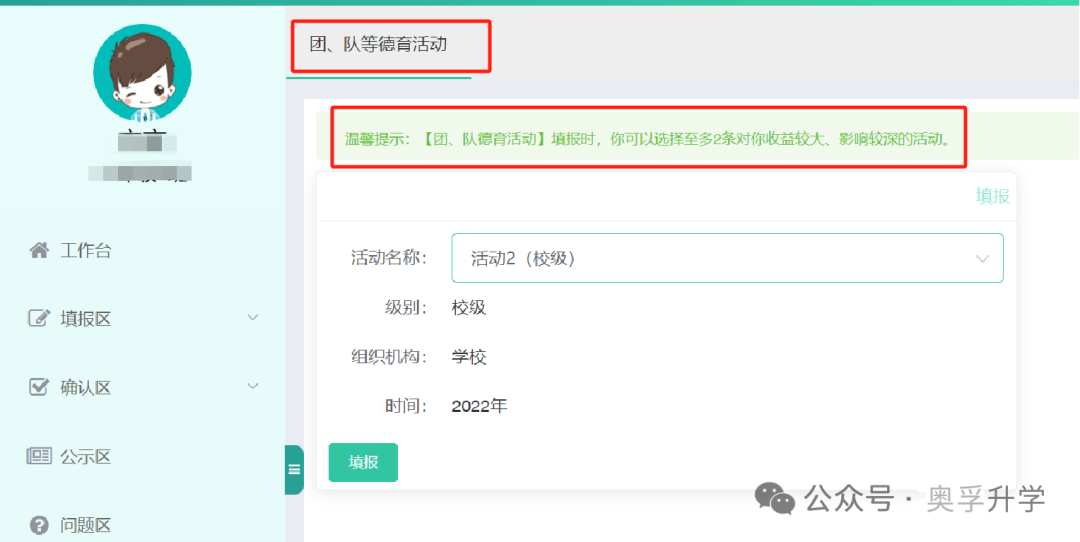Click the 级别 value 校级

pos(469,307)
